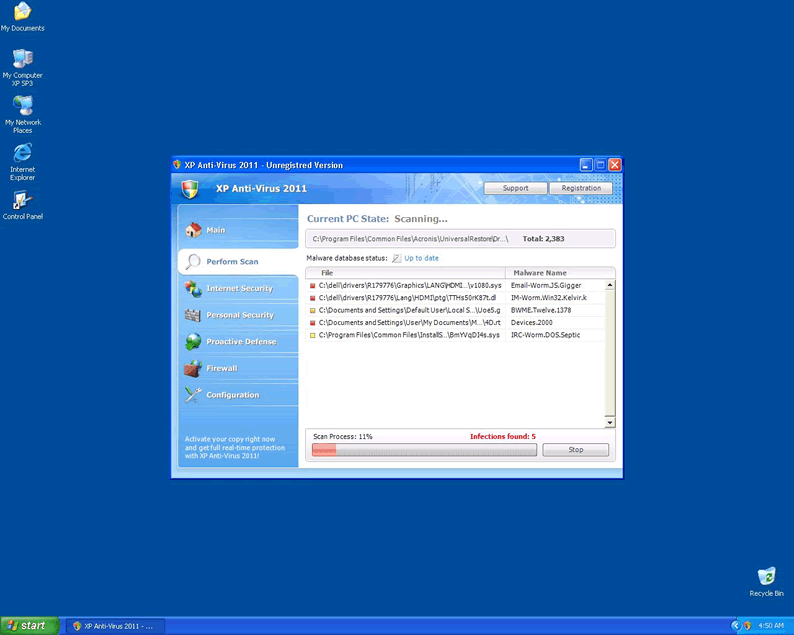Stop the running scan
Image resolution: width=794 pixels, height=635 pixels.
tap(575, 450)
